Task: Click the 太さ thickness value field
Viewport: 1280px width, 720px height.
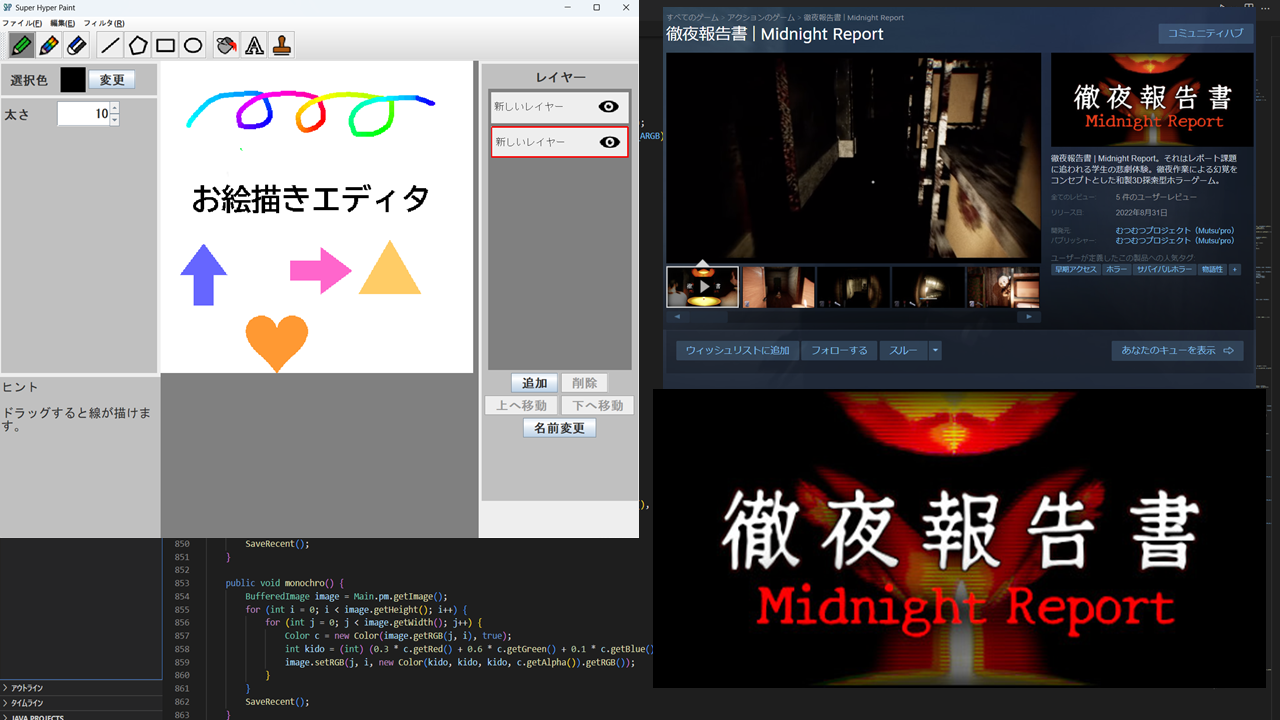Action: click(83, 114)
